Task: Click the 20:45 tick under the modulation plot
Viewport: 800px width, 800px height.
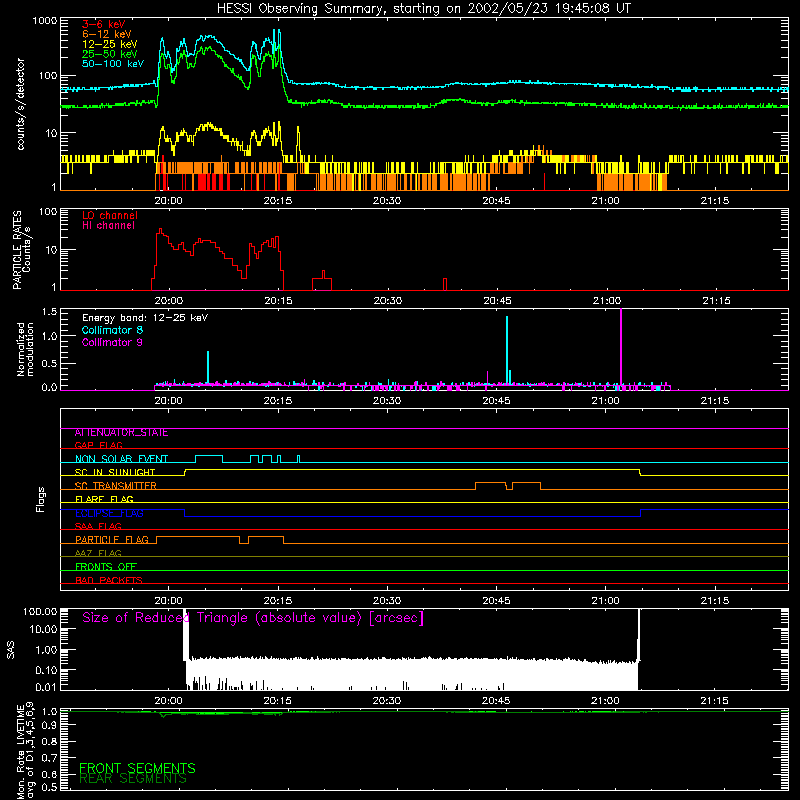Action: click(x=496, y=401)
